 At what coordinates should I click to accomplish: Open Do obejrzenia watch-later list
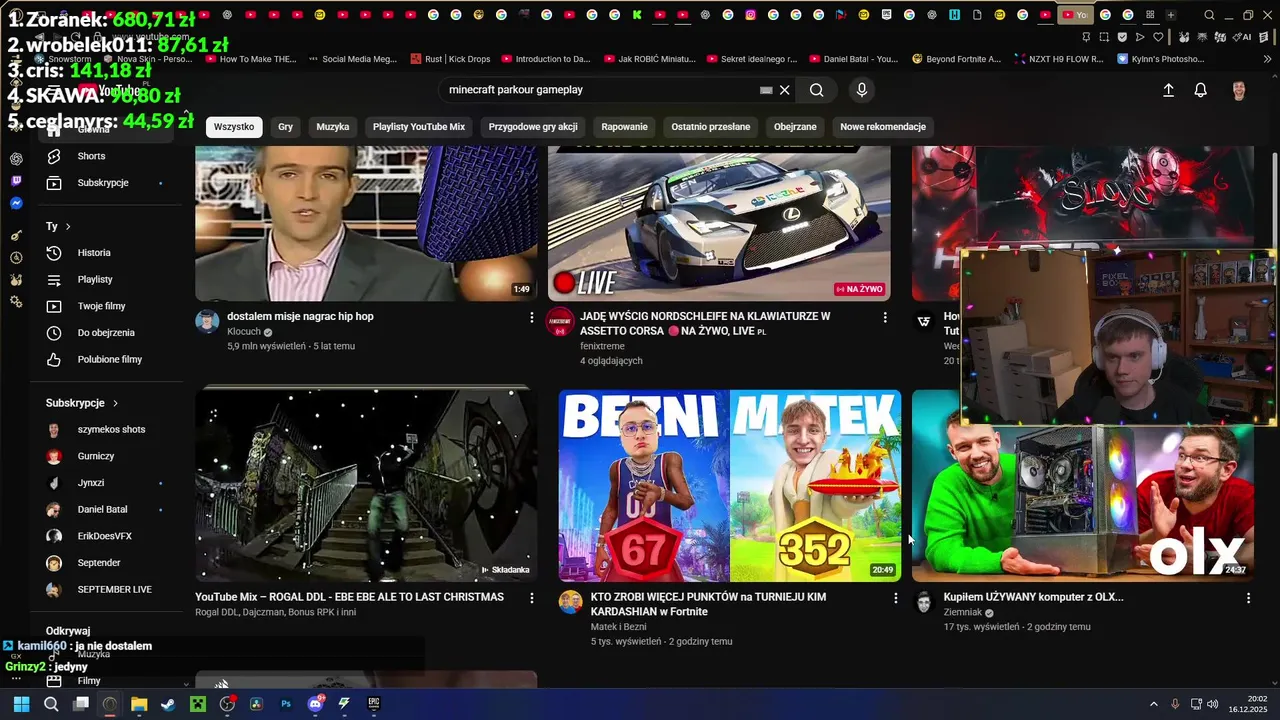[105, 333]
